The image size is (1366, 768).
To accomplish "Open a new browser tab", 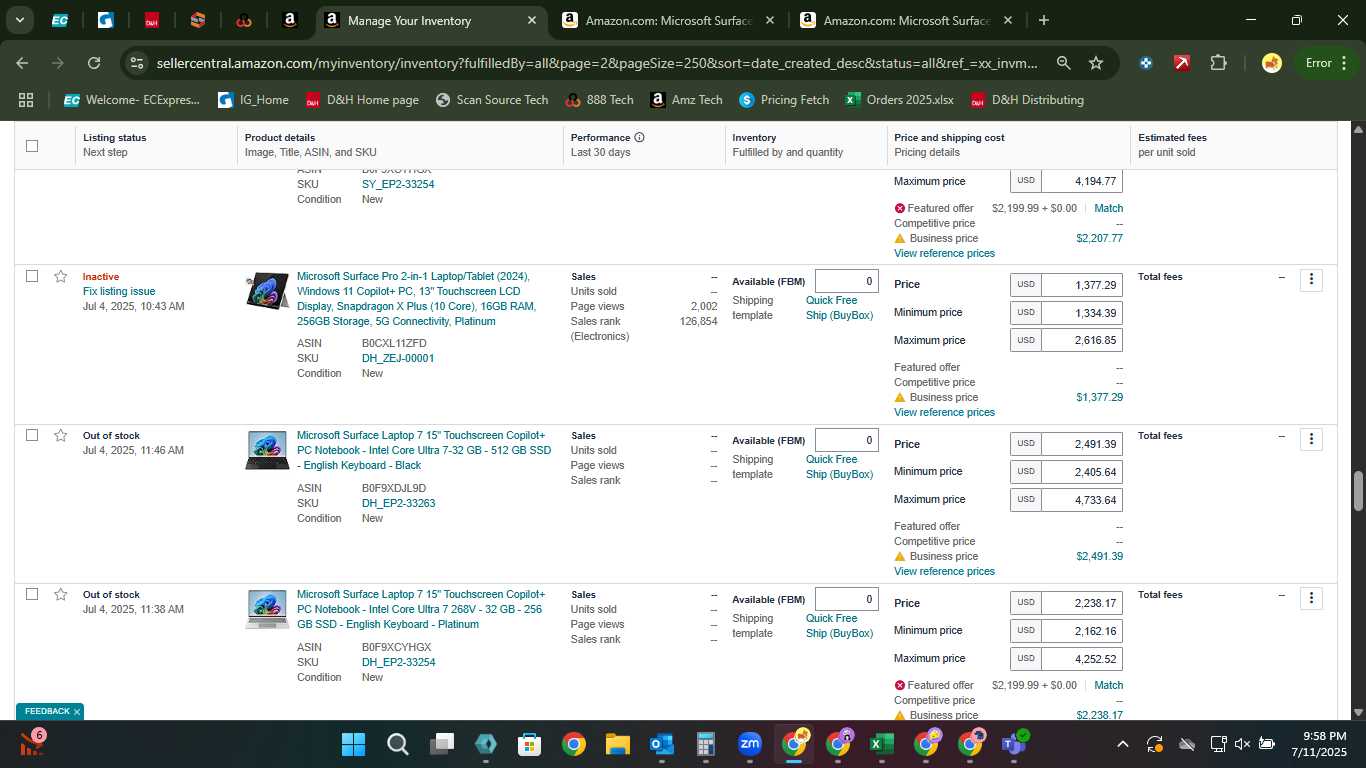I will (x=1044, y=20).
